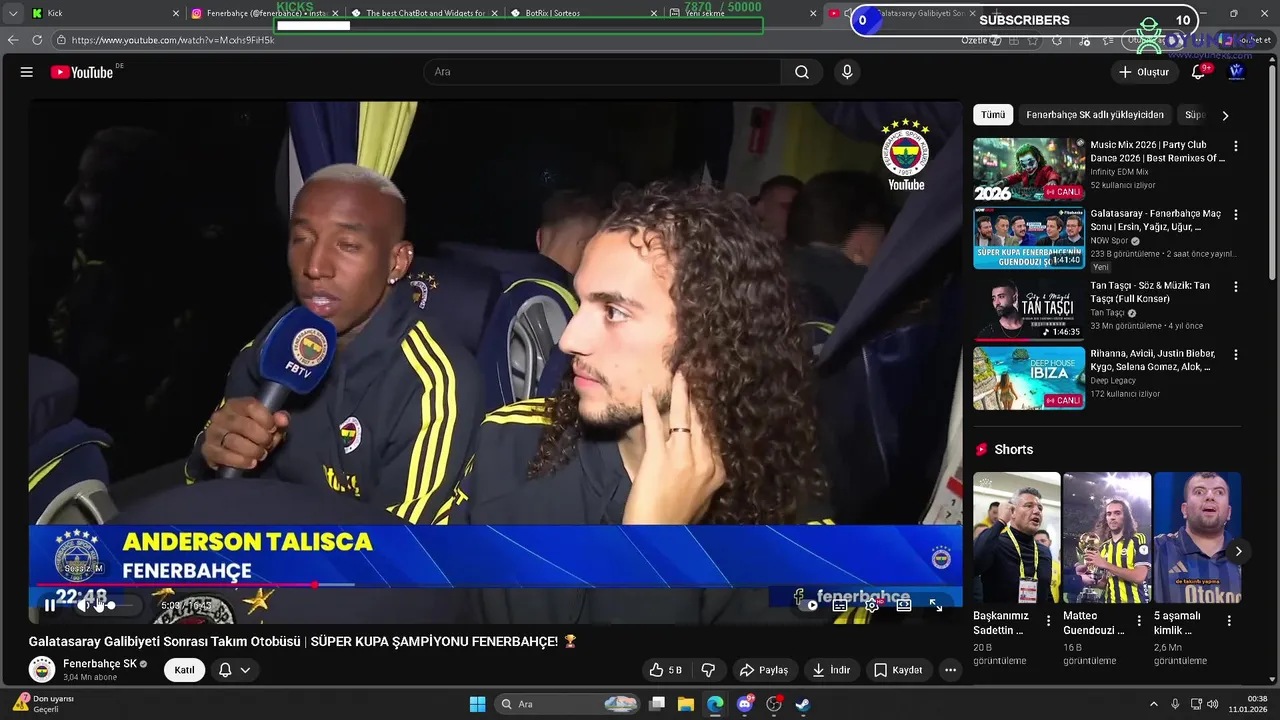Screen dimensions: 1280x720
Task: Select 'Fenerbahçe SK adlı yükleyiciden' chip
Action: (1095, 115)
